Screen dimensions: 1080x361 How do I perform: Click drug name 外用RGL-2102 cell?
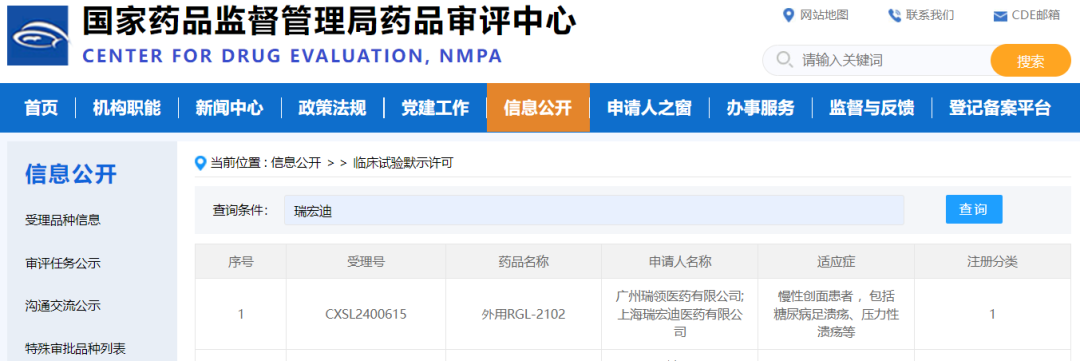[523, 315]
